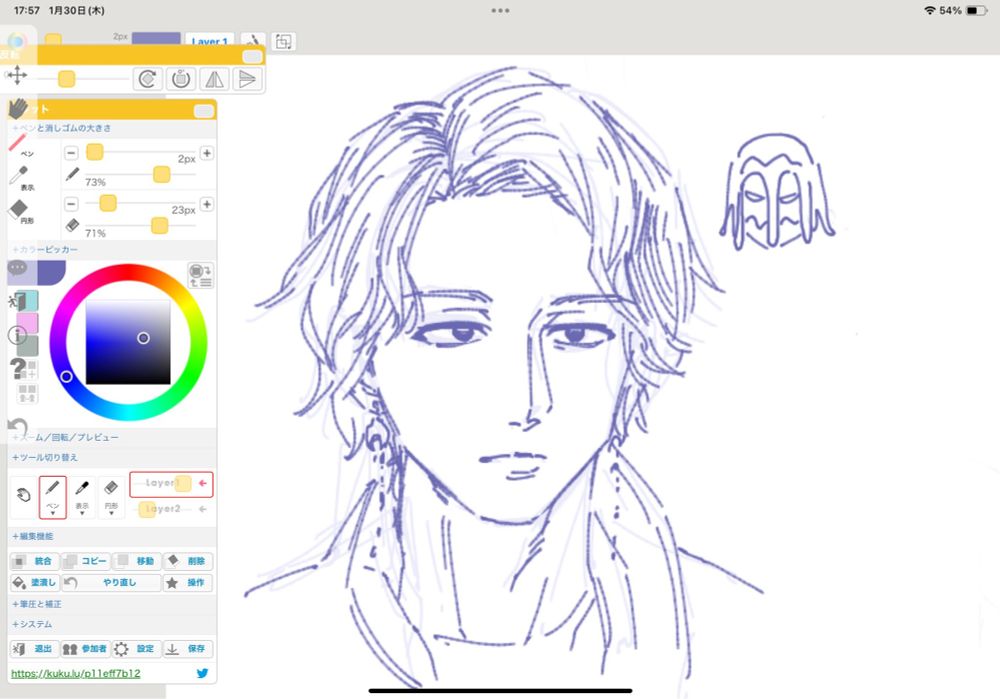The image size is (1000, 699).
Task: Open the help question mark icon
Action: [x=18, y=369]
